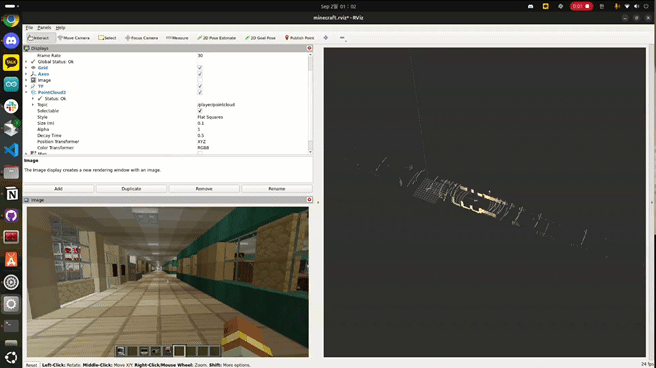The width and height of the screenshot is (656, 368).
Task: Open Notion from the dock
Action: pos(11,194)
